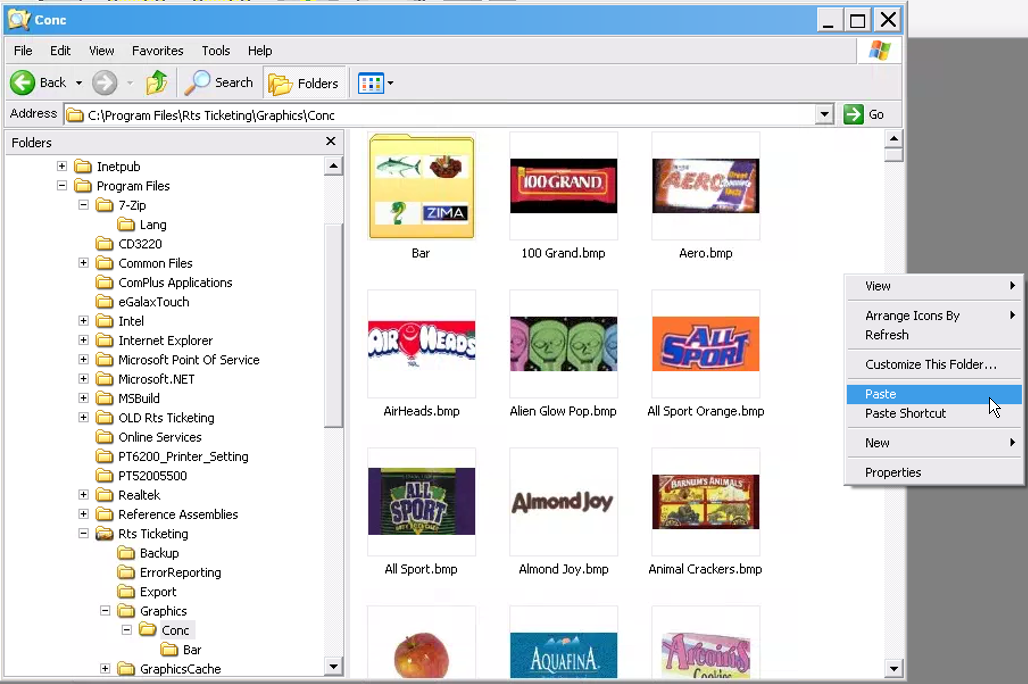Collapse the 7-Zip tree node
Viewport: 1028px width, 684px height.
point(83,205)
